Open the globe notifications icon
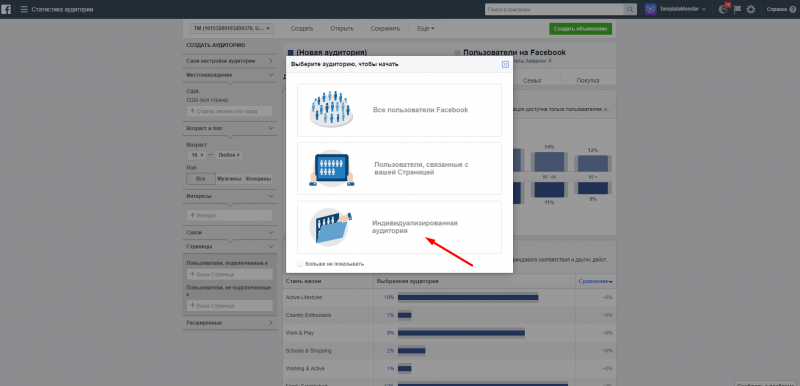 click(x=722, y=9)
